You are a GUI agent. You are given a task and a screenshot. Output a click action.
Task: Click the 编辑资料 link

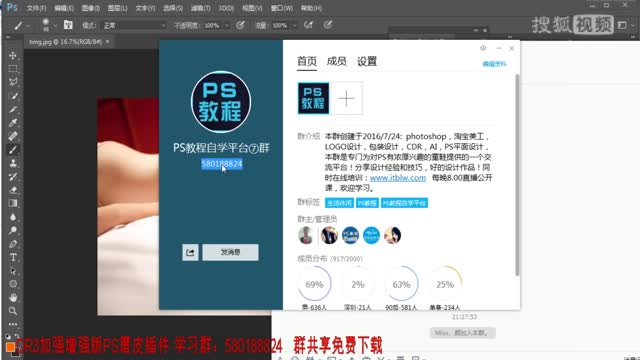pyautogui.click(x=494, y=64)
